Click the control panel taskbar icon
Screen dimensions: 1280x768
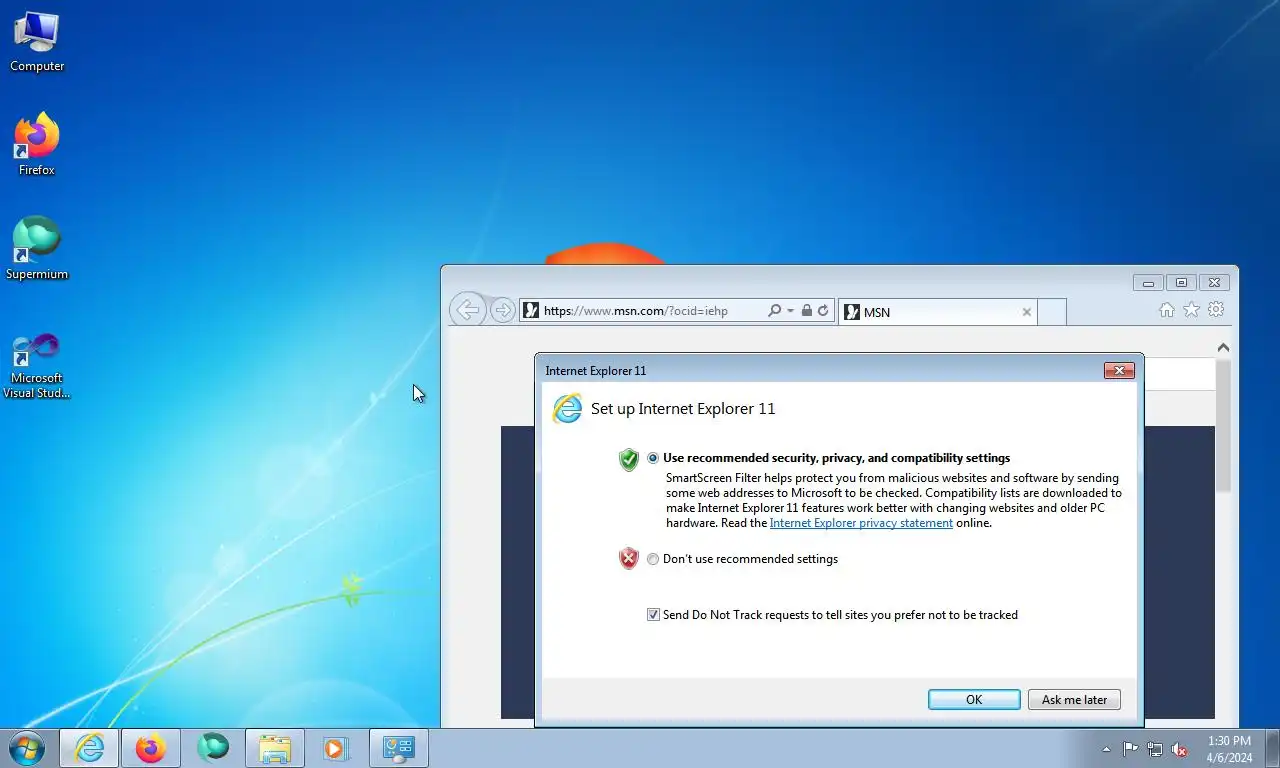399,748
